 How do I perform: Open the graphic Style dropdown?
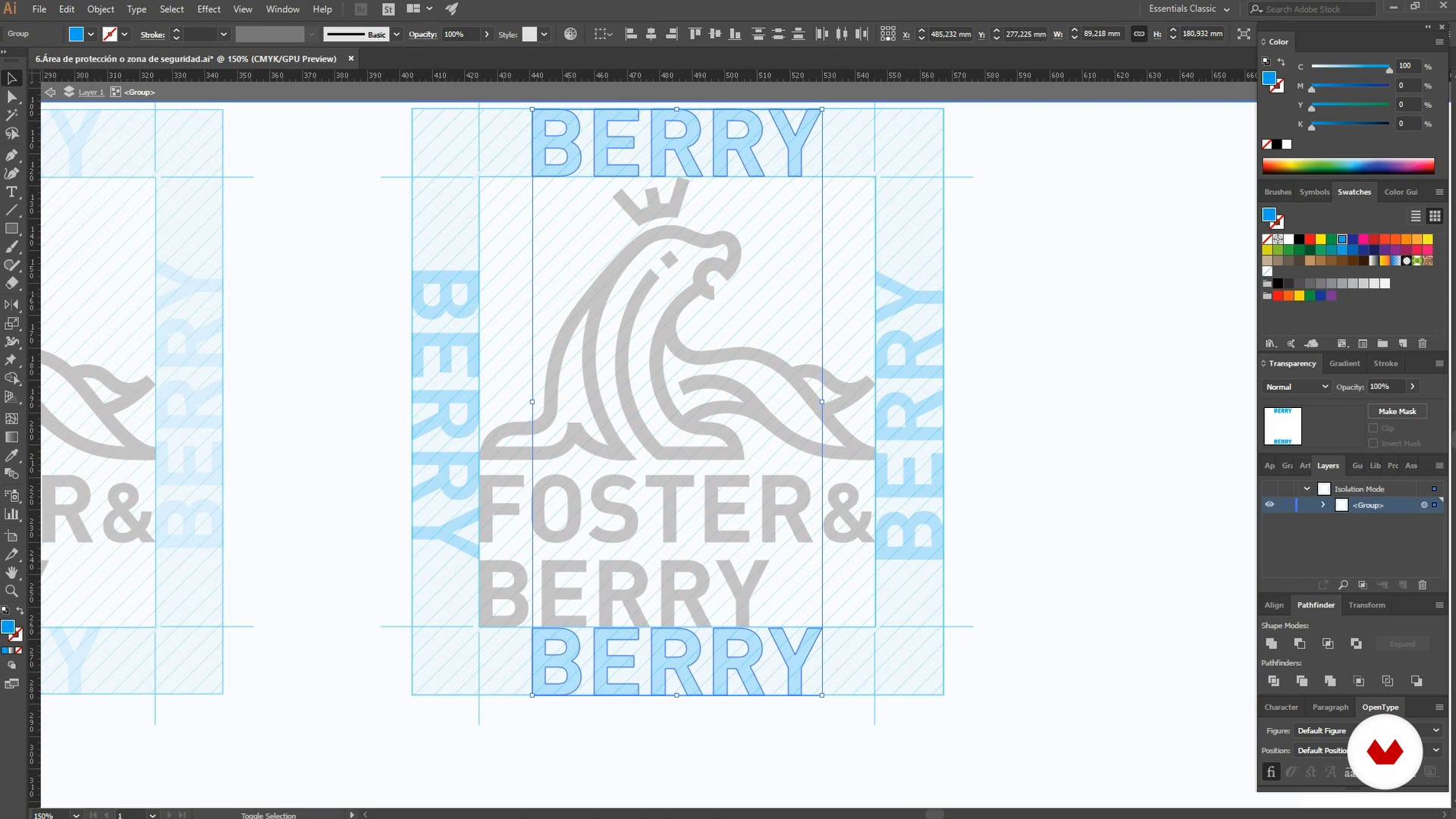pos(544,34)
